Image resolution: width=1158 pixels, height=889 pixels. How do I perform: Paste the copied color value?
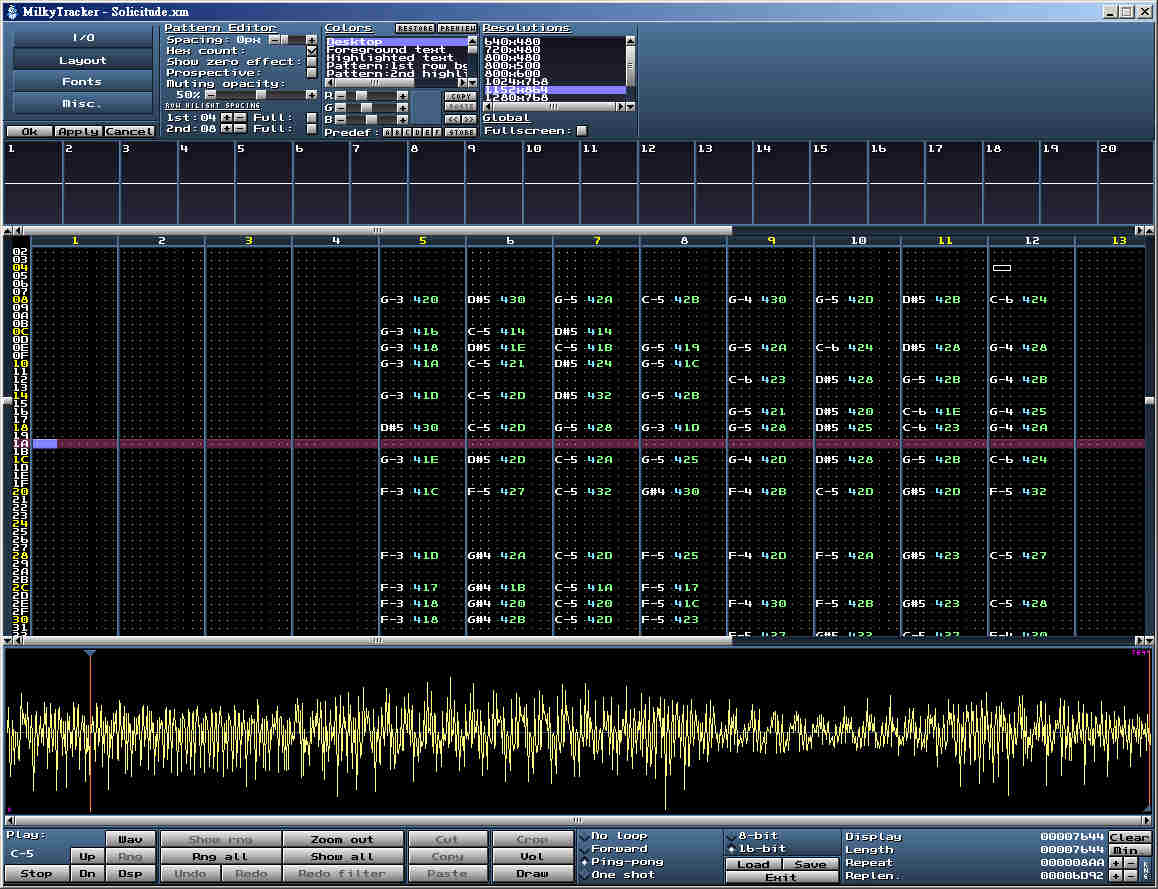coord(461,107)
